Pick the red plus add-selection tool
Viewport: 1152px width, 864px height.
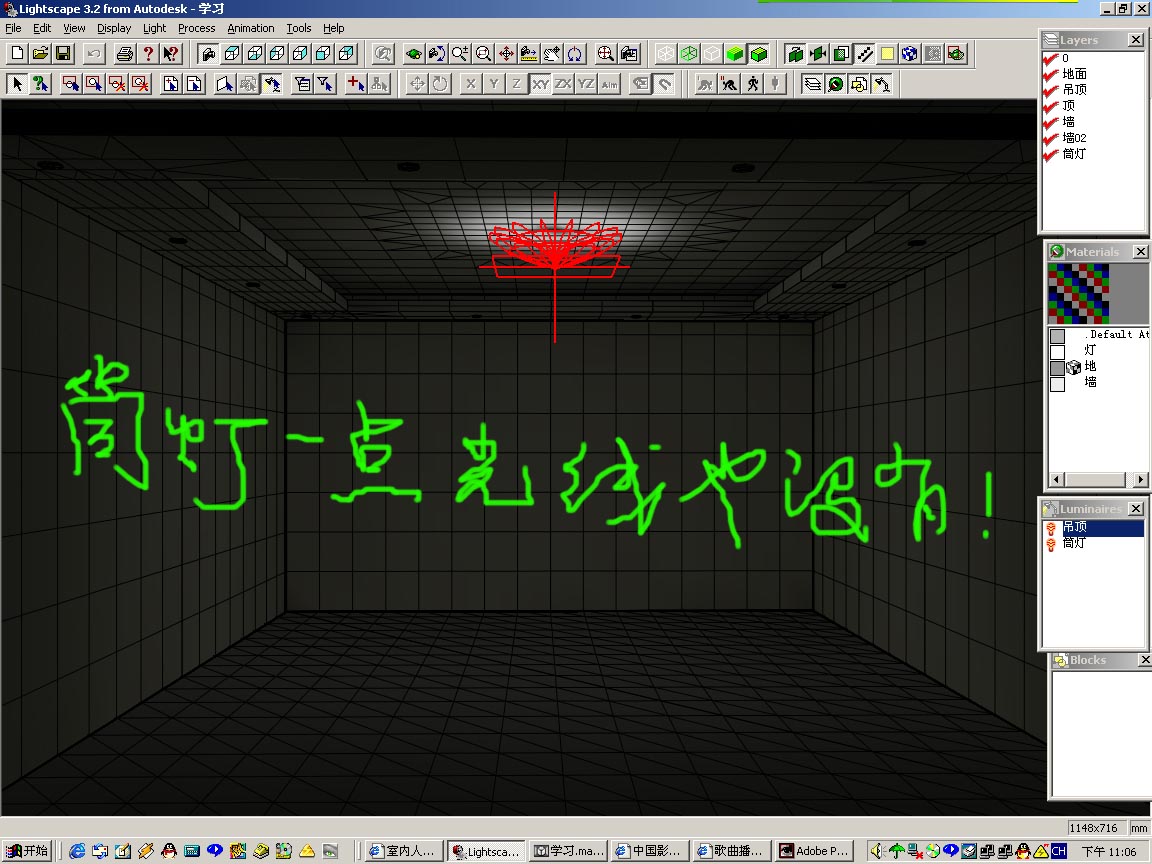(x=356, y=84)
